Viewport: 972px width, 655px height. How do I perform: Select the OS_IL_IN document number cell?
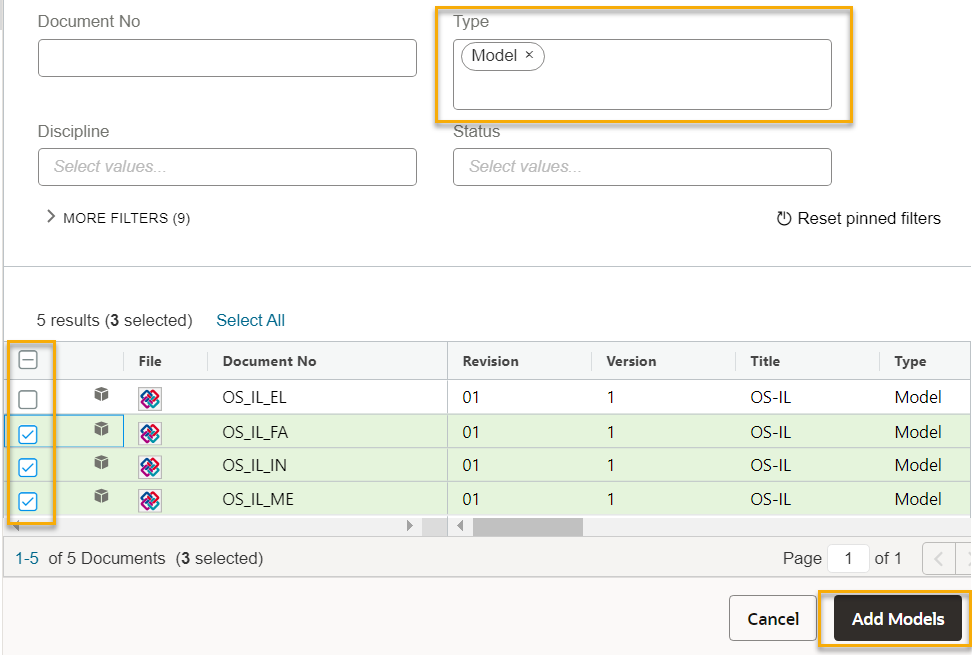click(x=254, y=465)
